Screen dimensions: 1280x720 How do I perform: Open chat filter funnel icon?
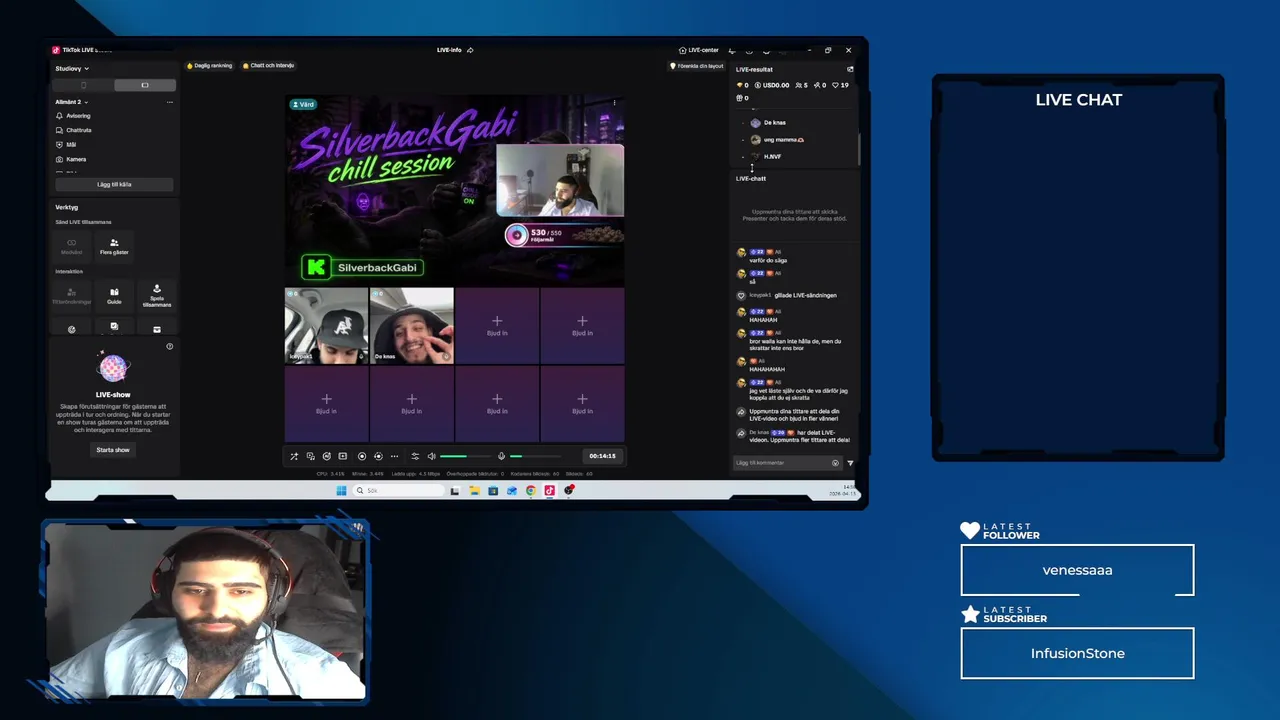(851, 463)
